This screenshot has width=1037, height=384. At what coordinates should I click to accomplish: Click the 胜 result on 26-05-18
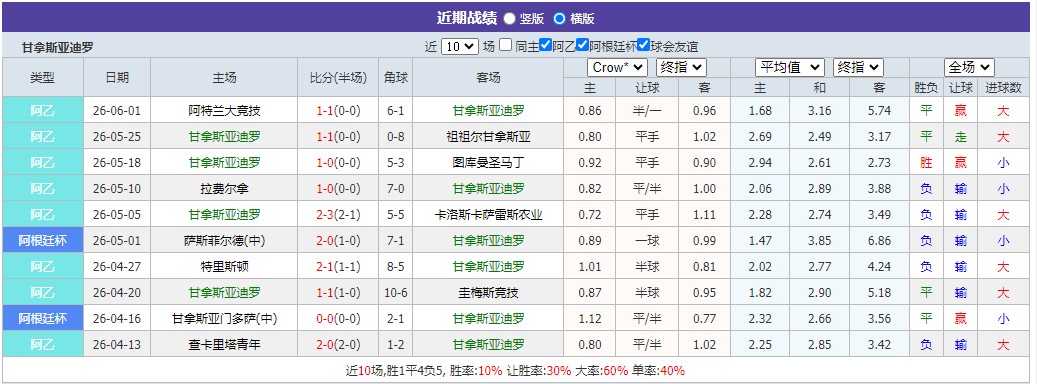coord(927,163)
